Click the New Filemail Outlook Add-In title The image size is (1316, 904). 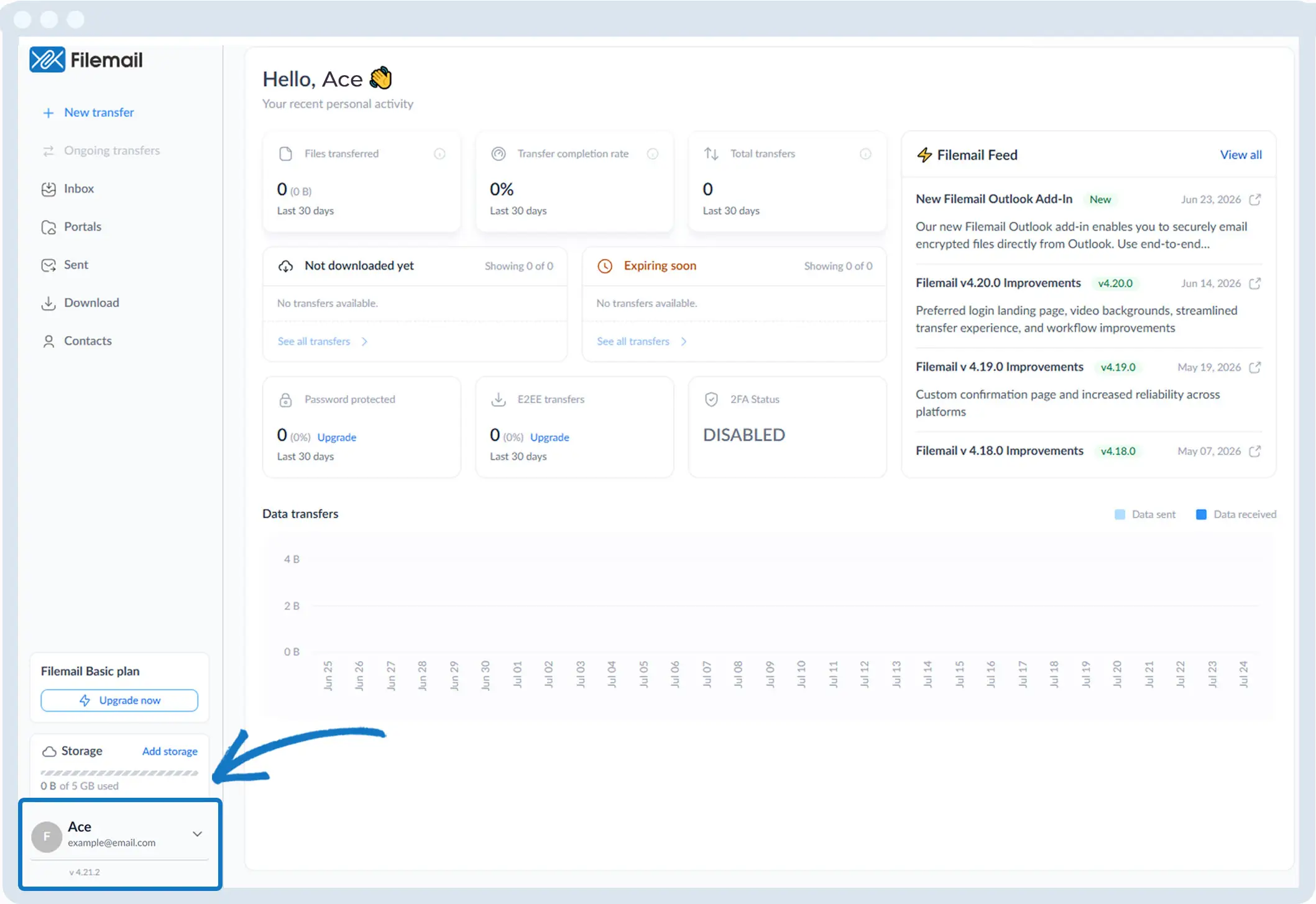tap(994, 199)
